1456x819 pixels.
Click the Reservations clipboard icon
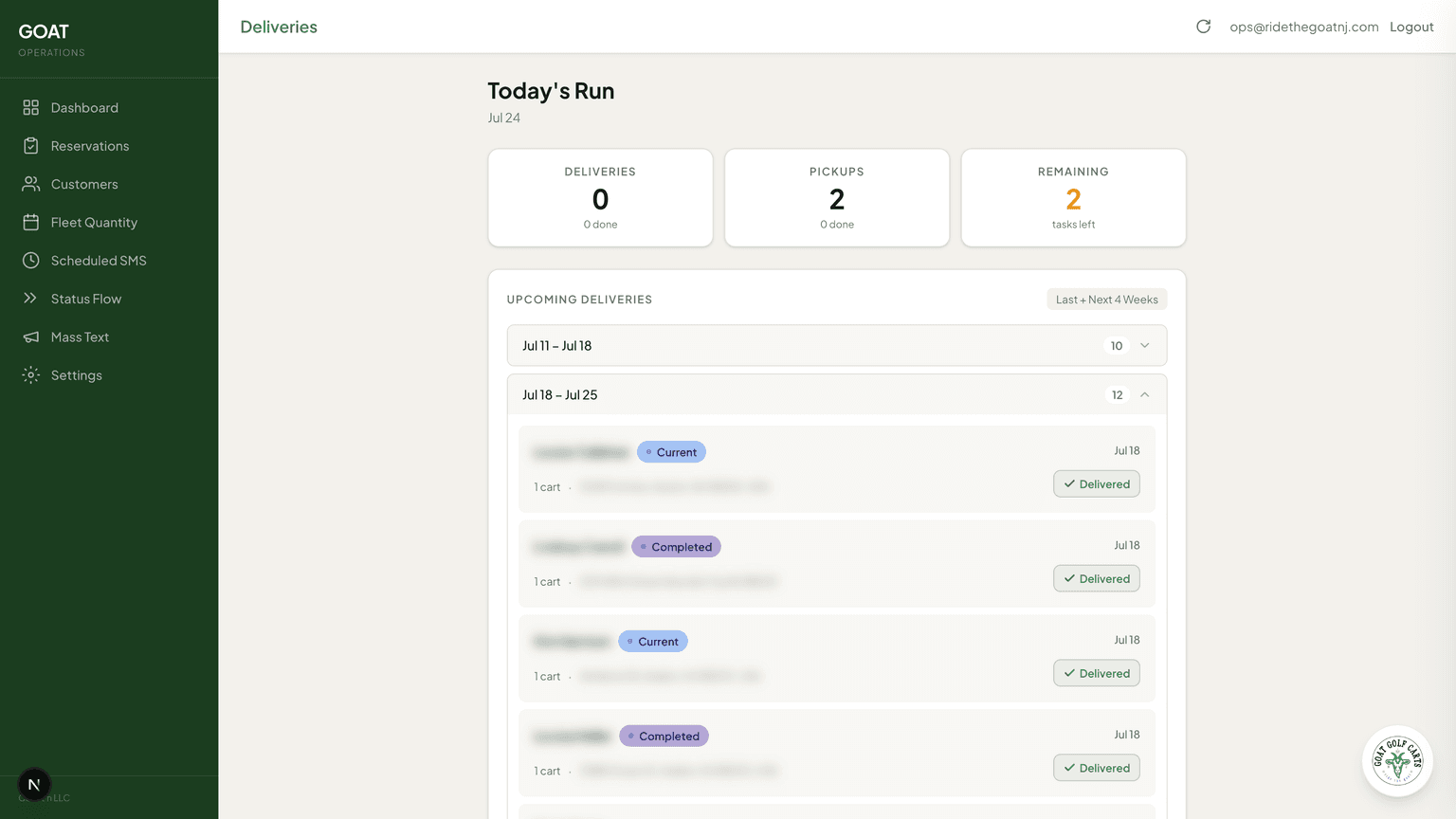pyautogui.click(x=31, y=146)
